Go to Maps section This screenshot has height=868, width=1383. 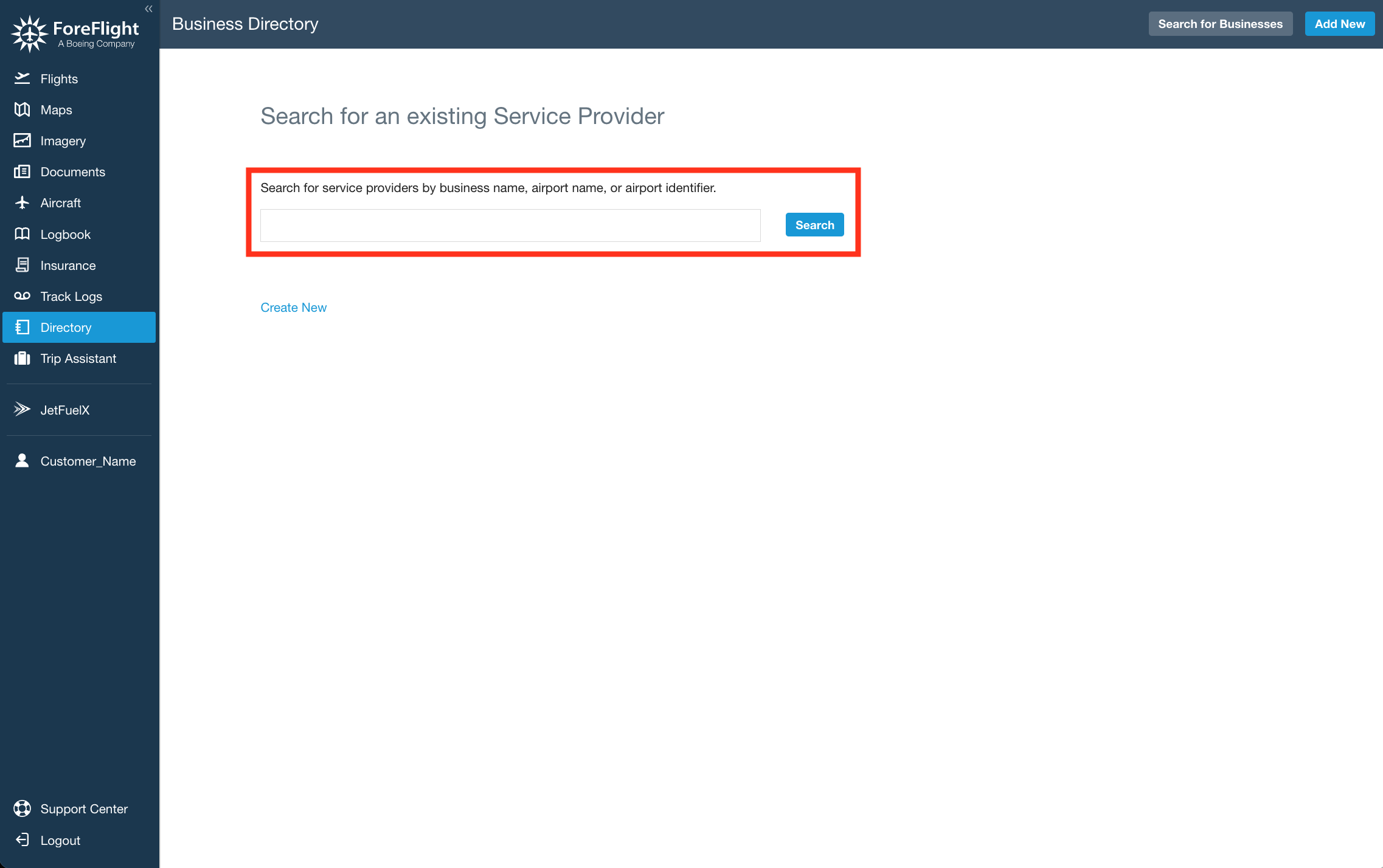[x=79, y=109]
